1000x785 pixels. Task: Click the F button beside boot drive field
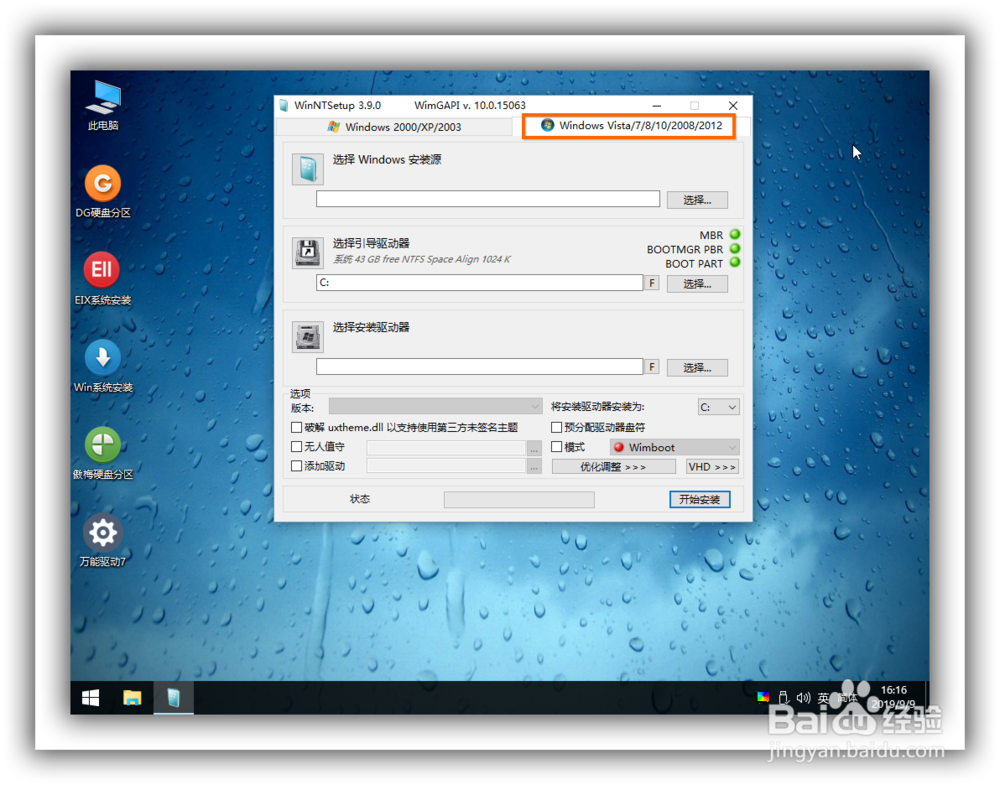tap(652, 282)
